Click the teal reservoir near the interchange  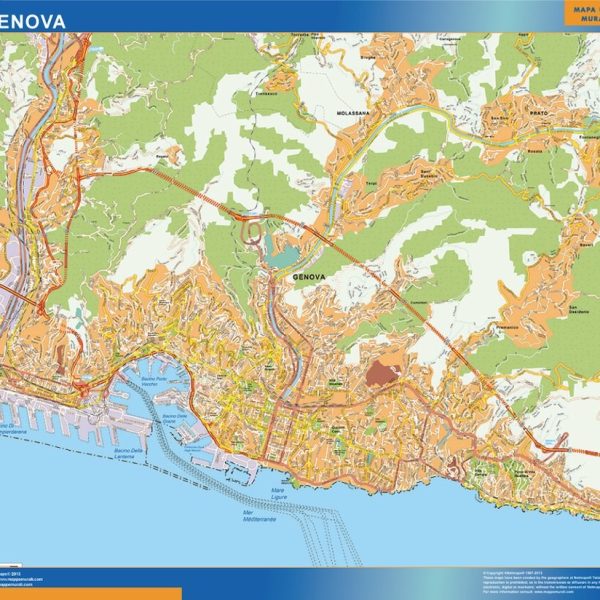(282, 256)
